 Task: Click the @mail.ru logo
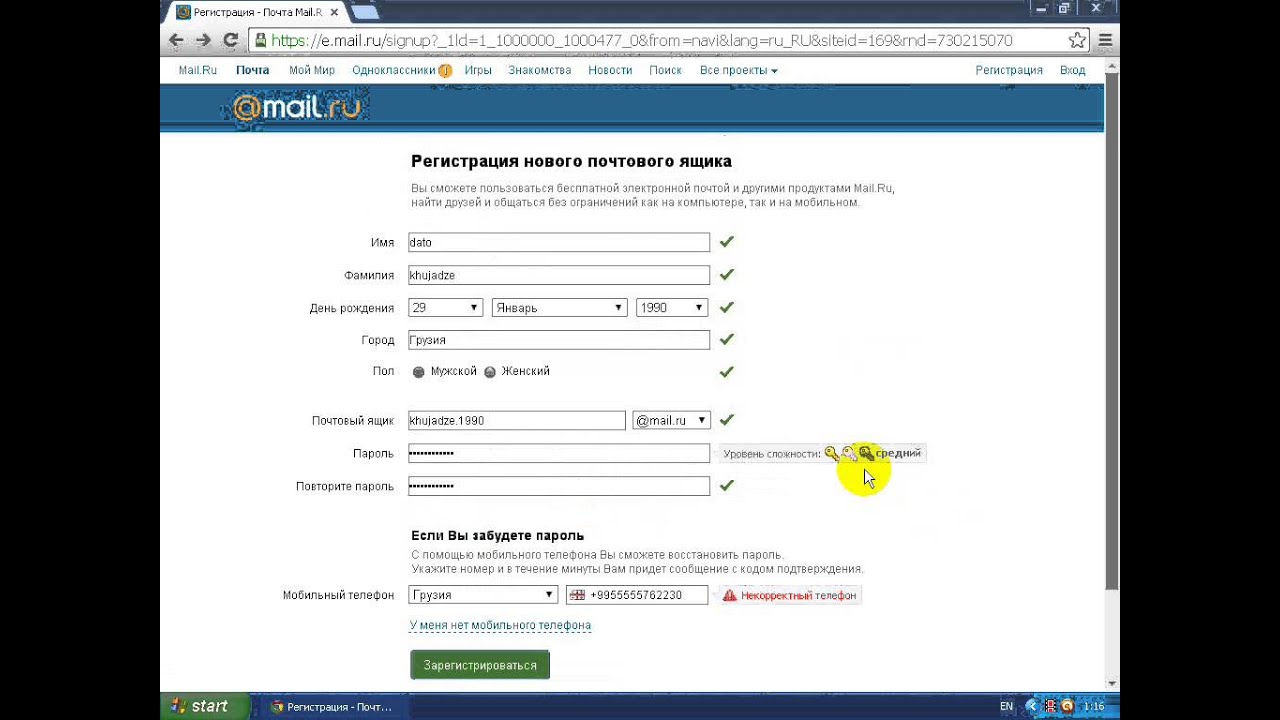point(296,107)
